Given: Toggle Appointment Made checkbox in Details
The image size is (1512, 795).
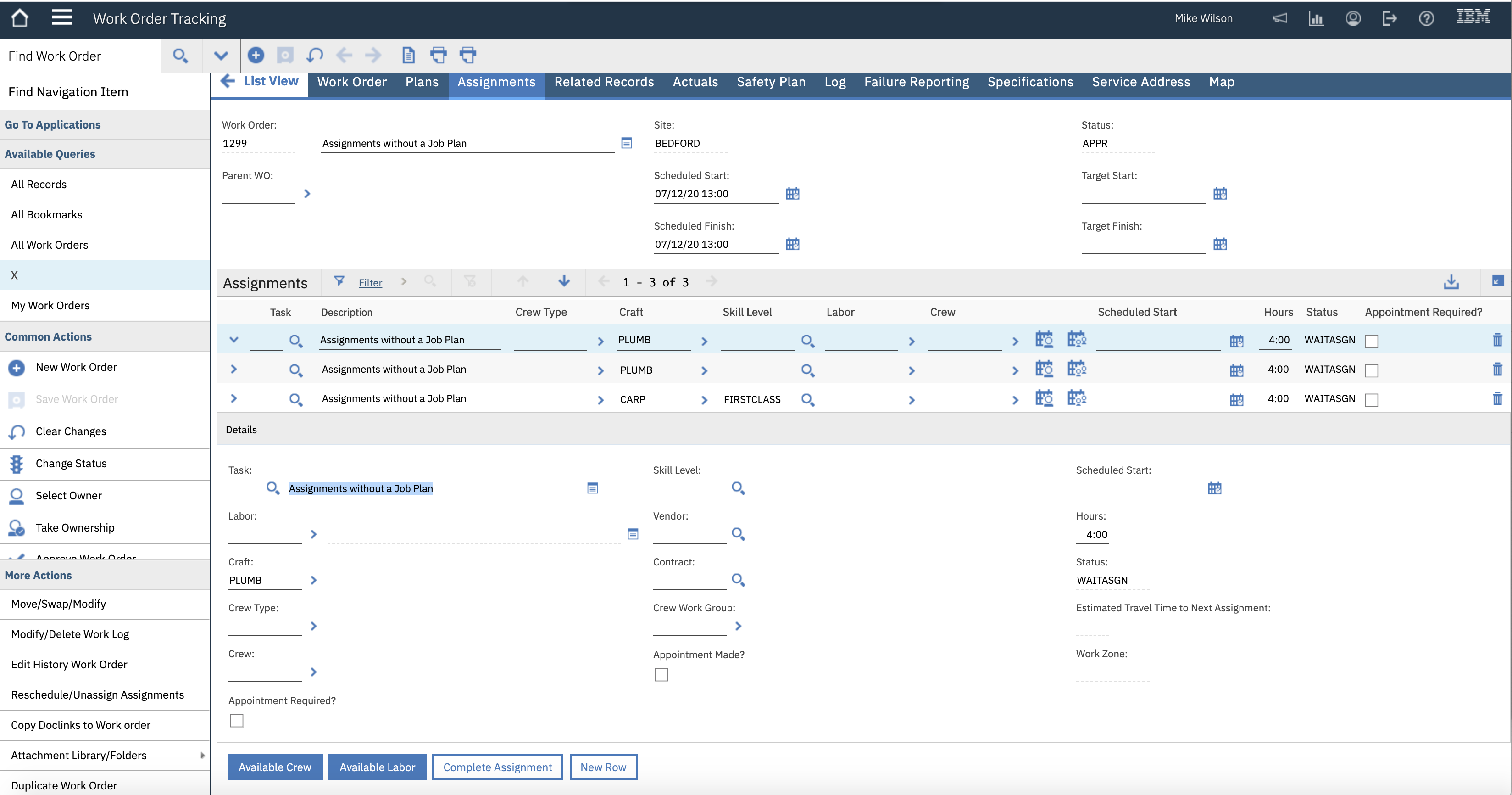Looking at the screenshot, I should 661,675.
